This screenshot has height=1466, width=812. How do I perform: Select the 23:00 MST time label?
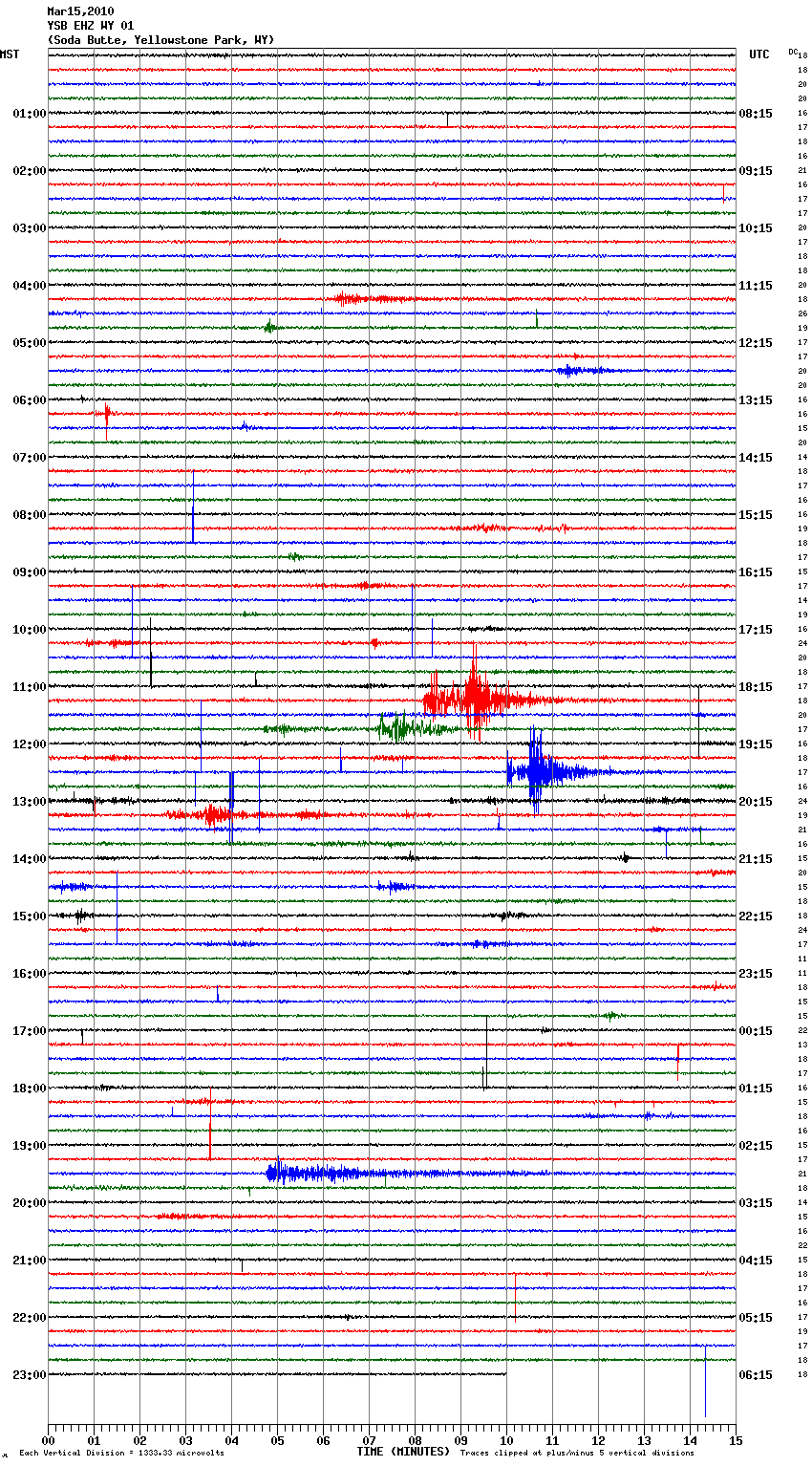point(30,1375)
